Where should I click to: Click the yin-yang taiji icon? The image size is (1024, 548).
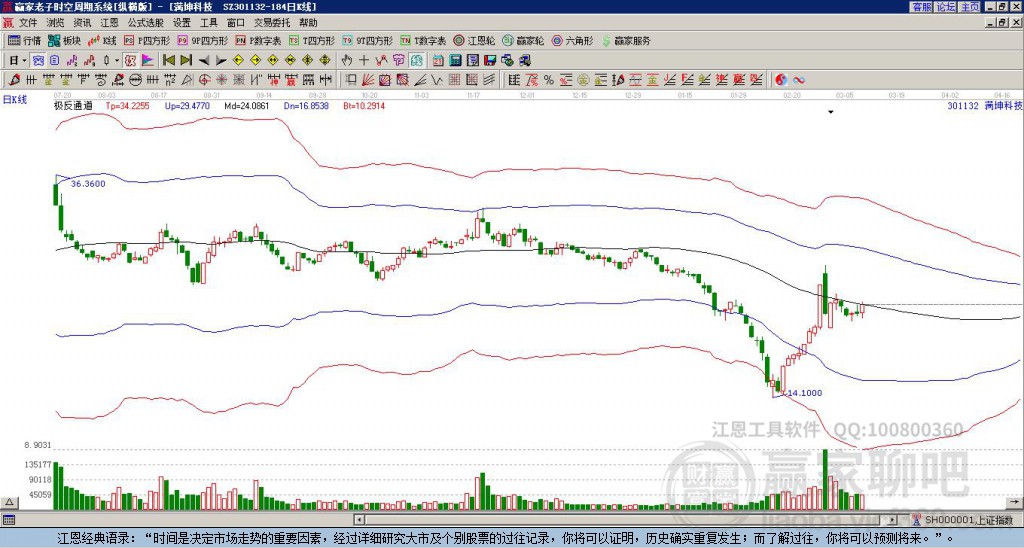[x=781, y=80]
